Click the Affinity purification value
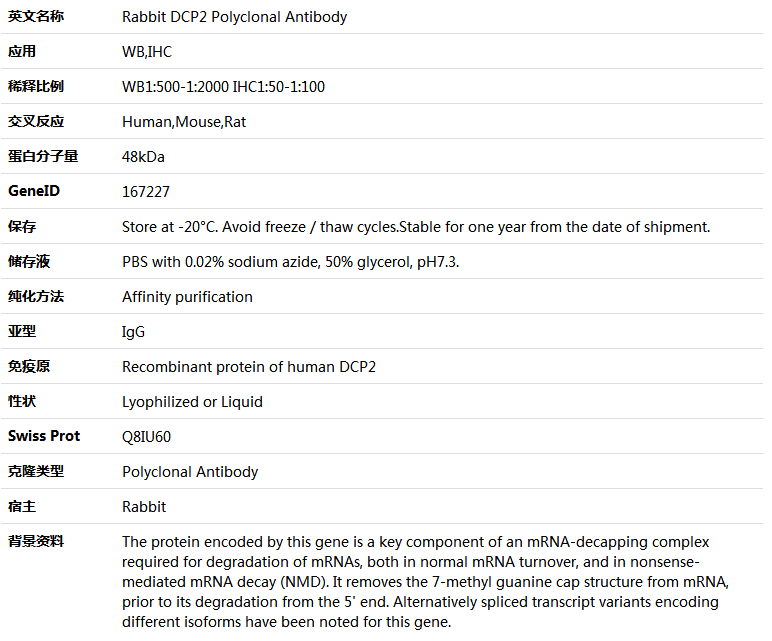 point(187,297)
